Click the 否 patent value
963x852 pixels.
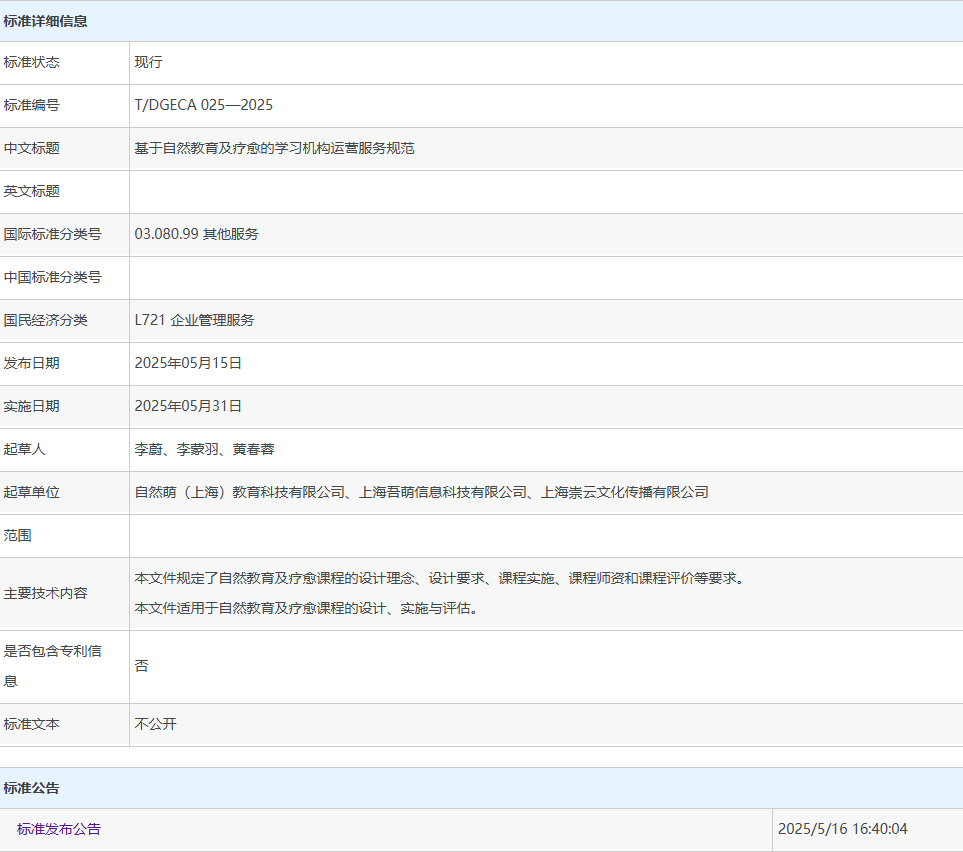pyautogui.click(x=141, y=666)
